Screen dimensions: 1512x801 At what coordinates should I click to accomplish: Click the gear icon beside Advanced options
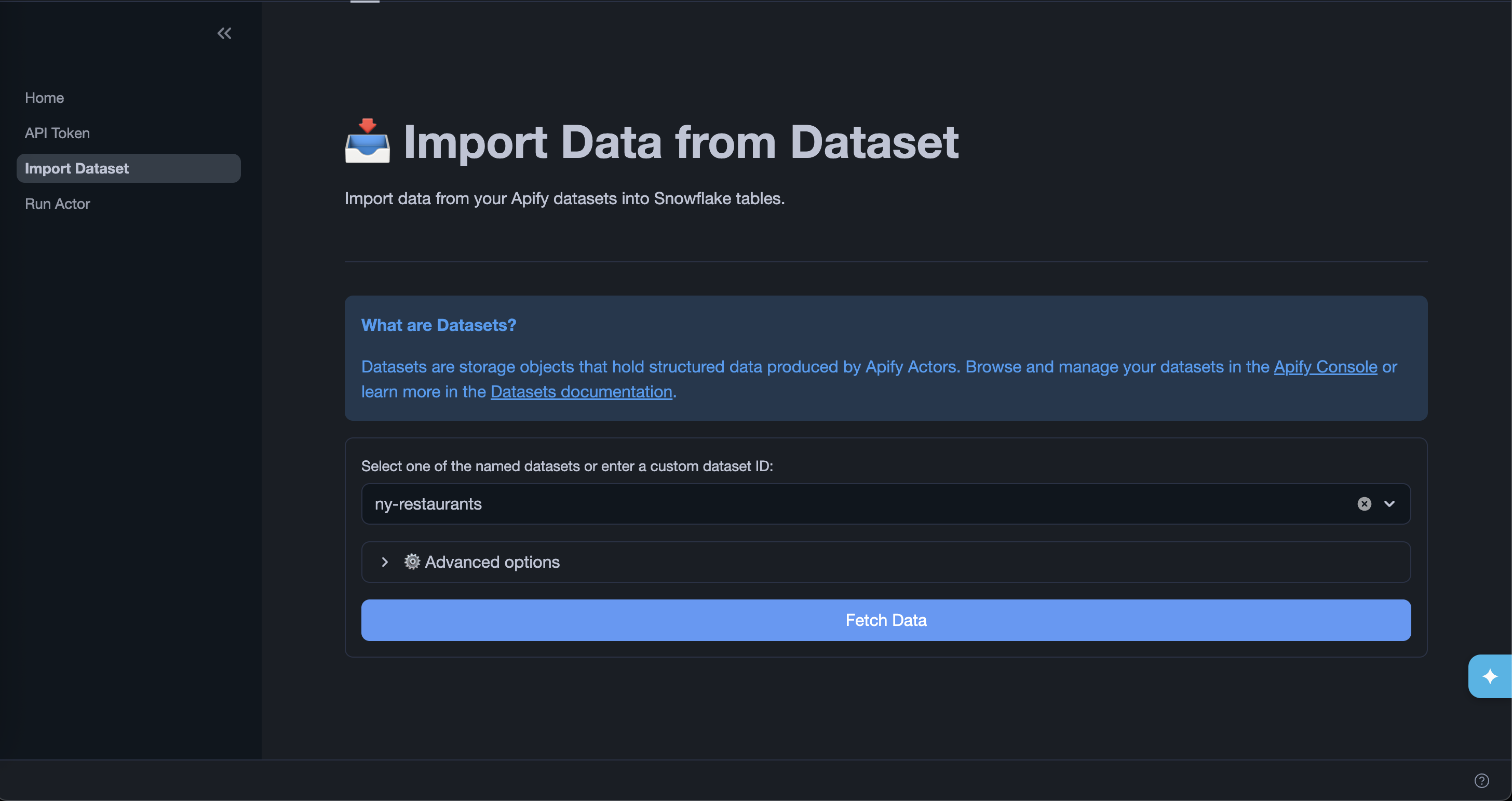click(411, 562)
